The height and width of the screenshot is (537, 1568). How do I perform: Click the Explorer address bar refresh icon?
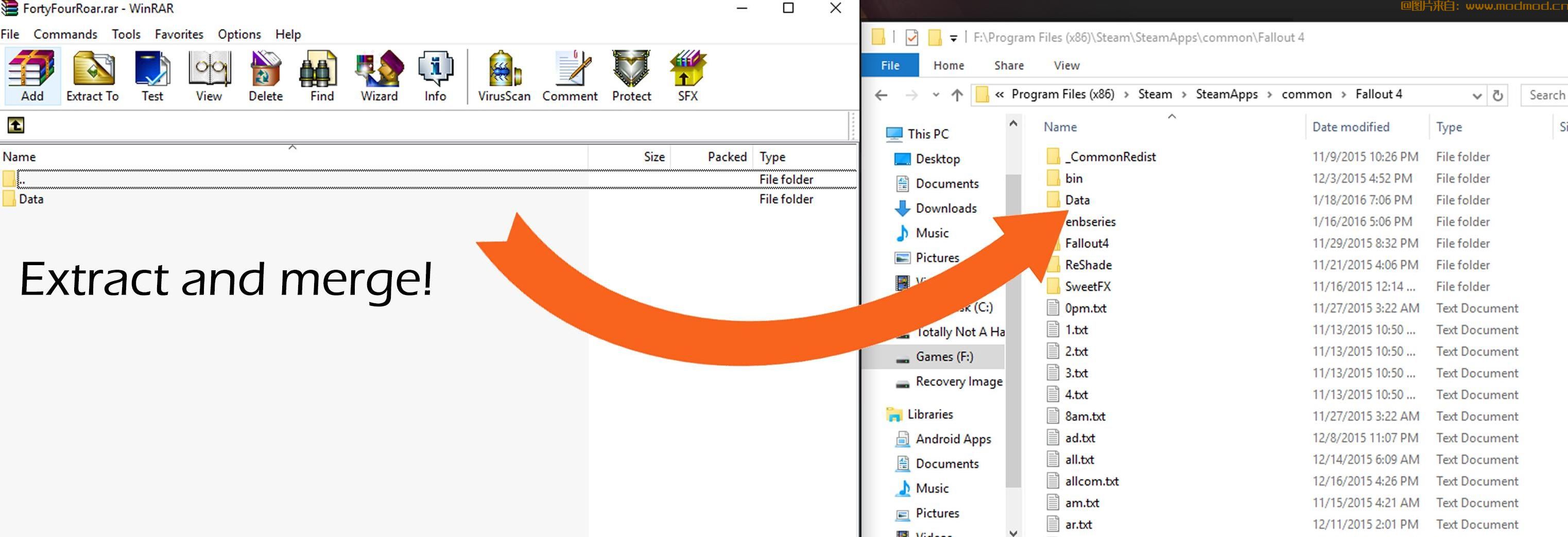(1498, 96)
